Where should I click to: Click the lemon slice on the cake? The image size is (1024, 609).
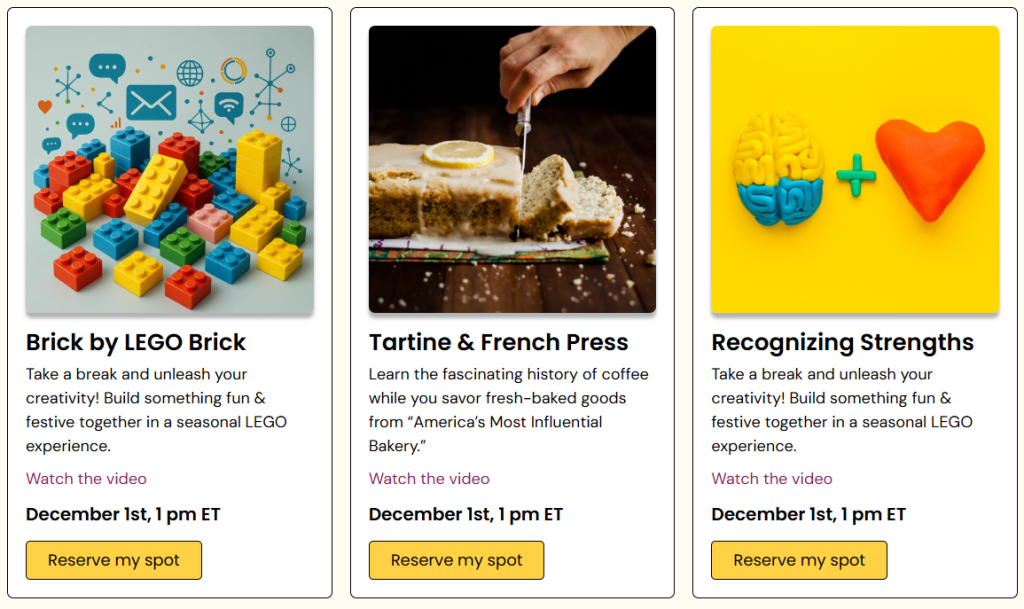(x=458, y=153)
